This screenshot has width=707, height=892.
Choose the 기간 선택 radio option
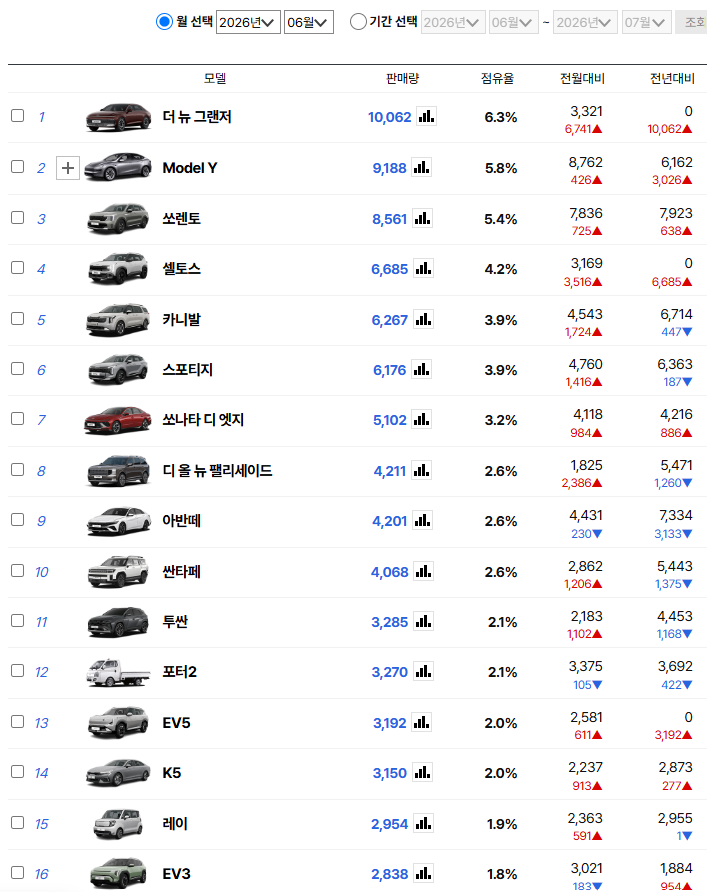click(x=358, y=22)
